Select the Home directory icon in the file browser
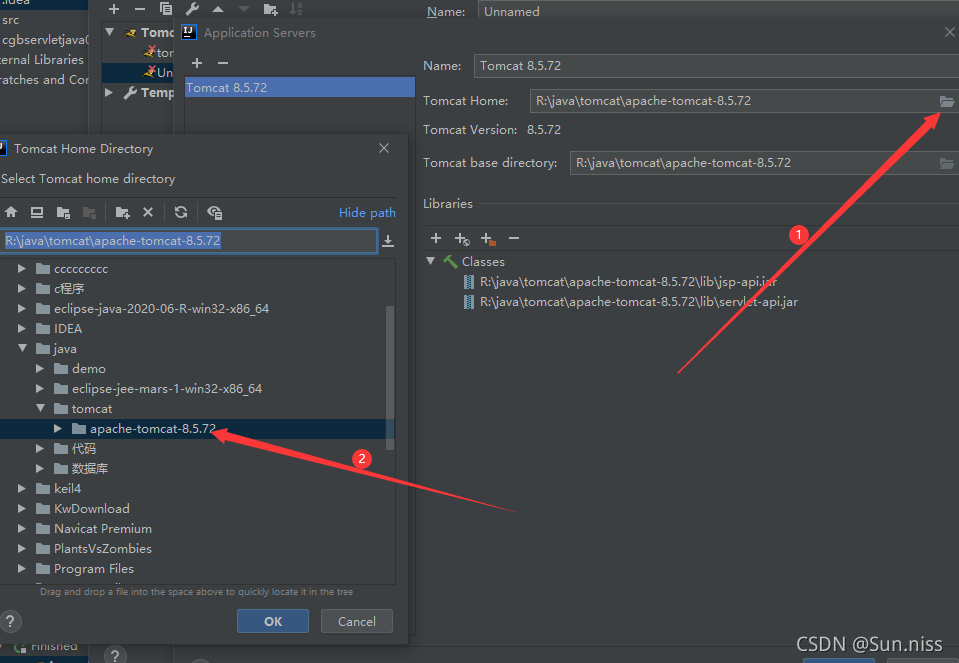 (10, 212)
